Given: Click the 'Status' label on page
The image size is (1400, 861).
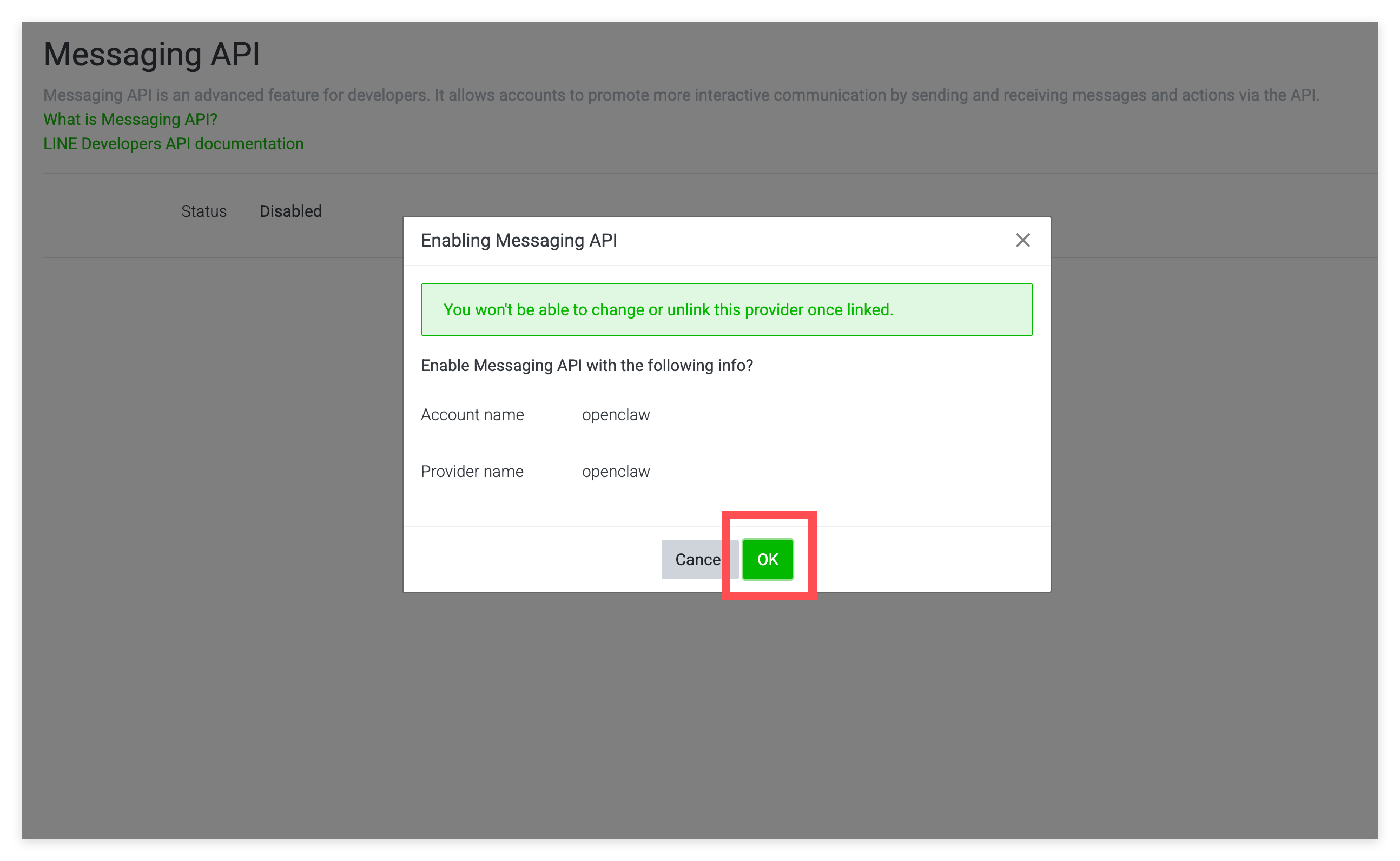Looking at the screenshot, I should 204,211.
